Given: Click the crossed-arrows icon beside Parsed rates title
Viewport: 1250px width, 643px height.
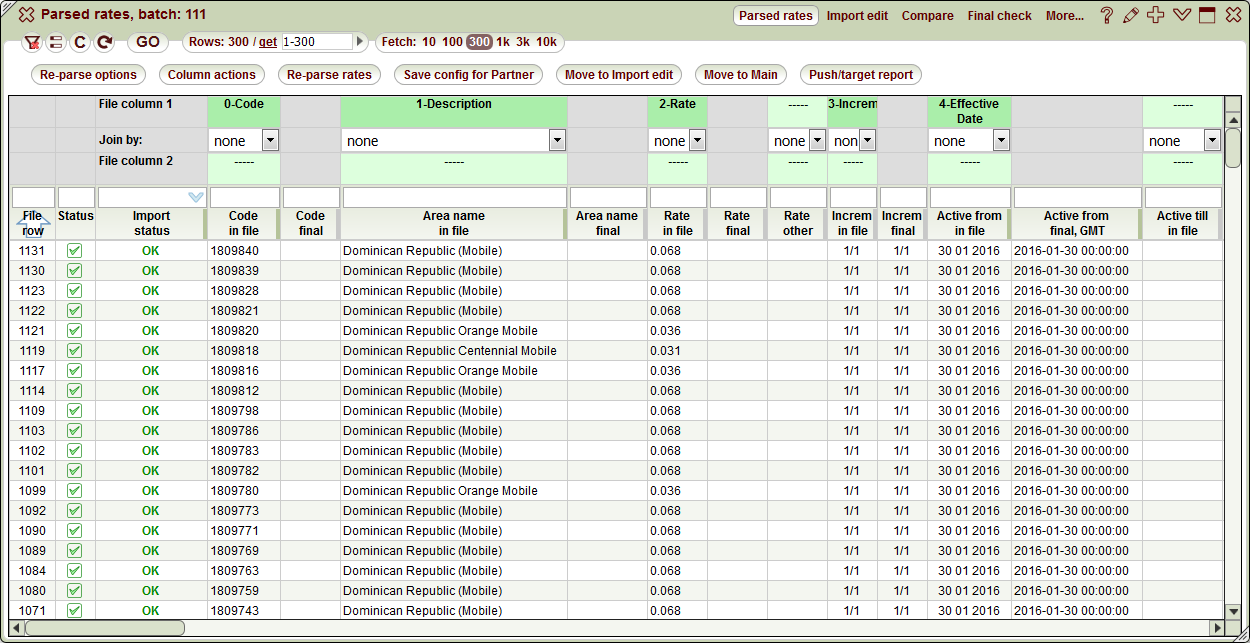Looking at the screenshot, I should tap(25, 15).
